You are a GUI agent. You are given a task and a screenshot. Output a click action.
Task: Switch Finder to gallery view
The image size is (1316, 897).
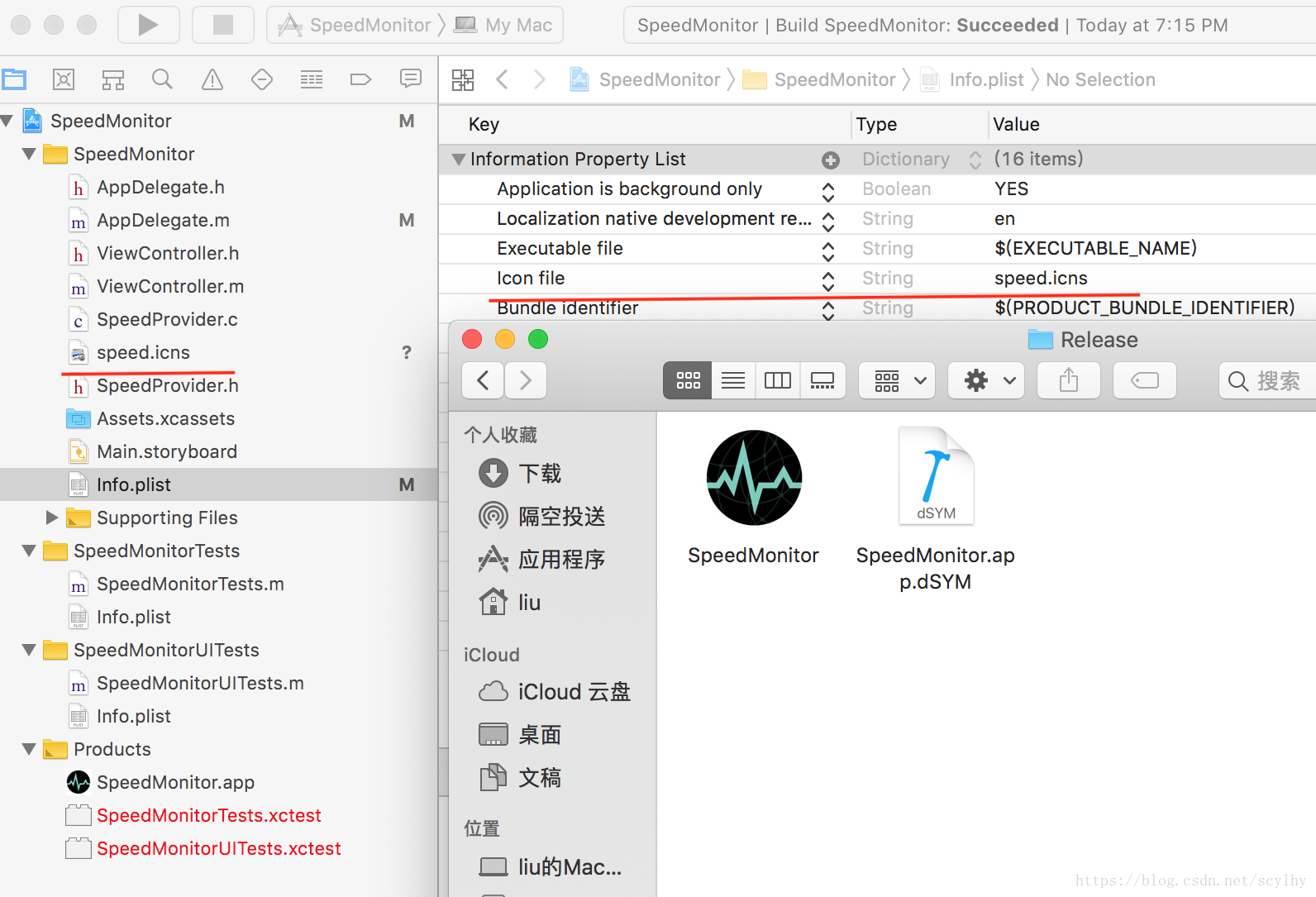pyautogui.click(x=822, y=380)
